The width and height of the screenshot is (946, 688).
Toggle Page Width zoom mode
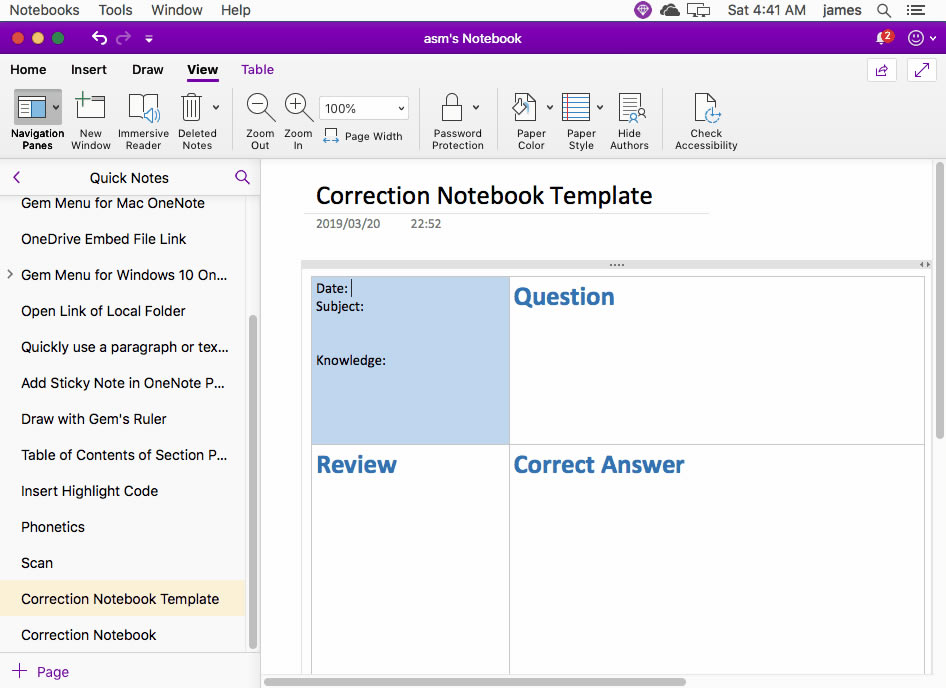point(362,136)
